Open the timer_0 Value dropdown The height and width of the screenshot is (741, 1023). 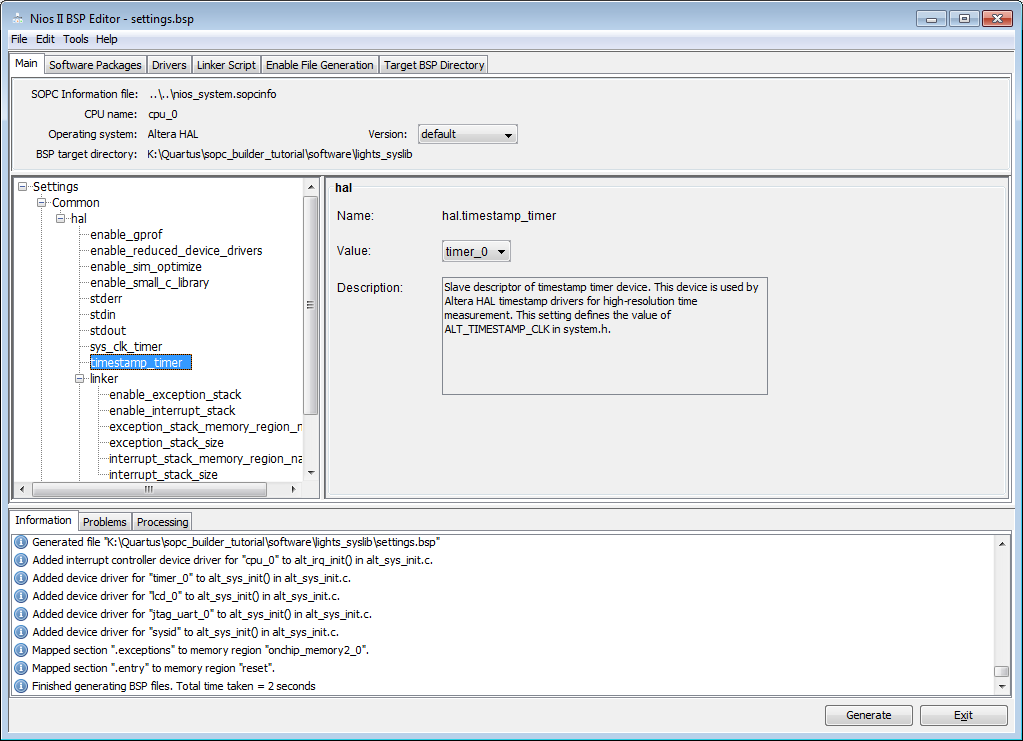pyautogui.click(x=476, y=252)
